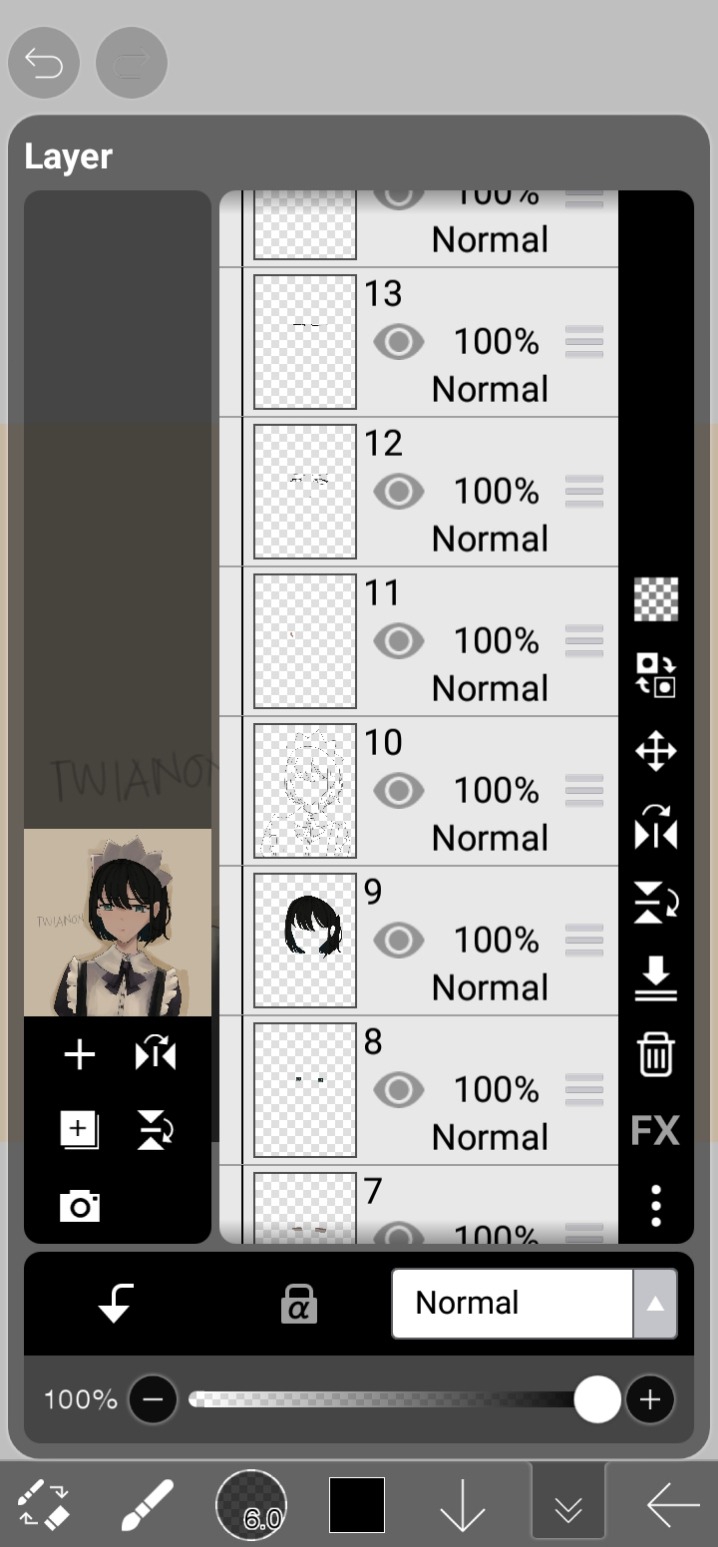Tap the clipping arrow button
Screen dimensions: 718x1547
tap(116, 1303)
